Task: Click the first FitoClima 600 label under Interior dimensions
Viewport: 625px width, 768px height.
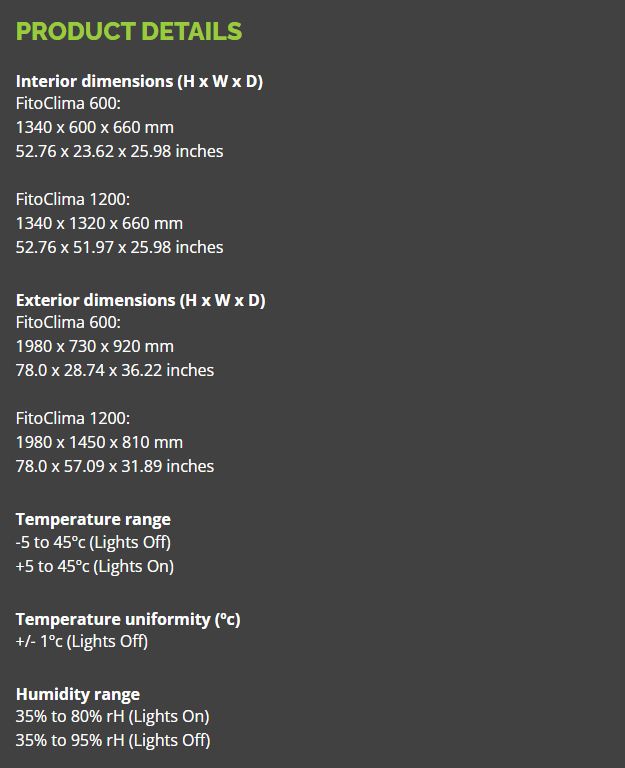Action: (68, 103)
